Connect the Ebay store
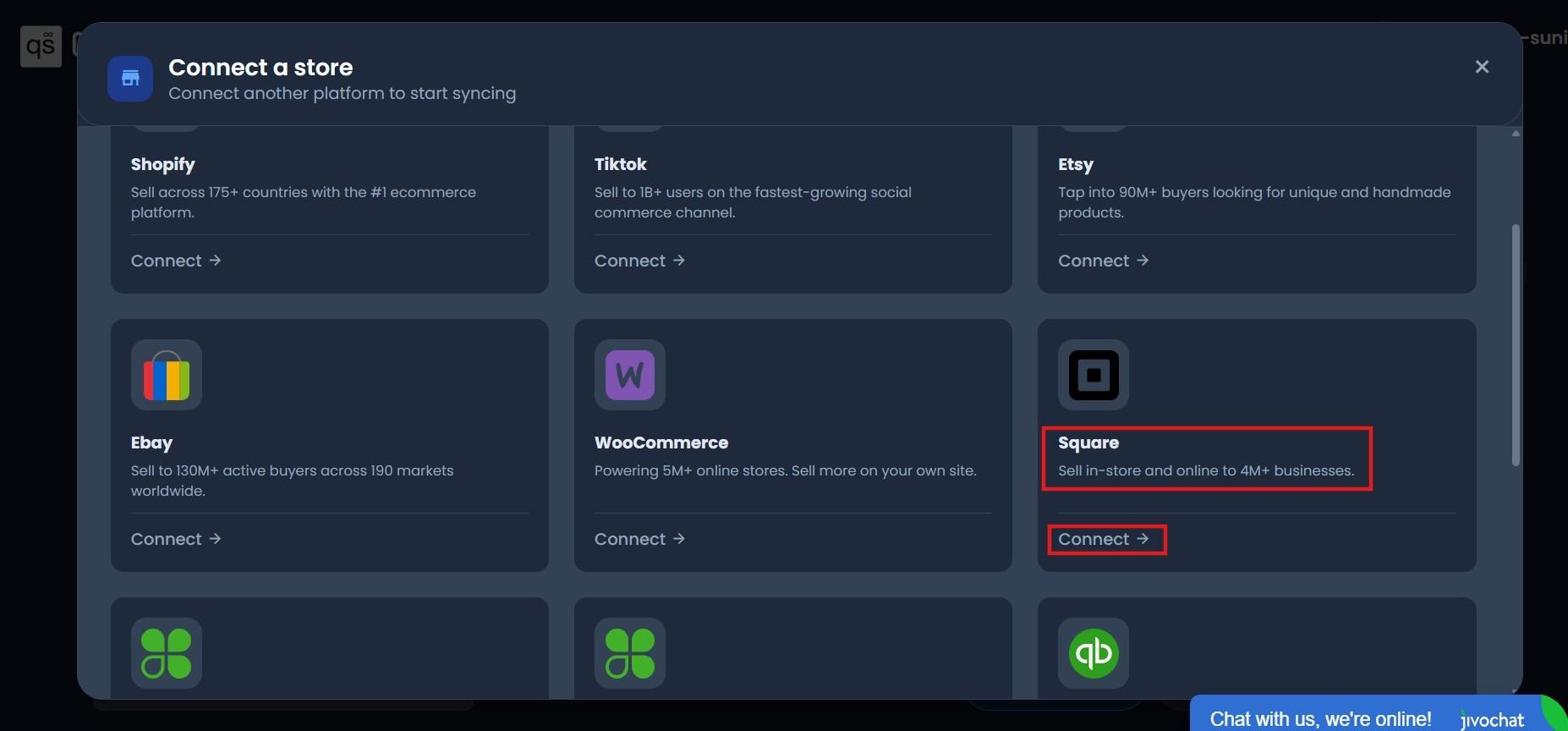This screenshot has height=731, width=1568. 176,539
